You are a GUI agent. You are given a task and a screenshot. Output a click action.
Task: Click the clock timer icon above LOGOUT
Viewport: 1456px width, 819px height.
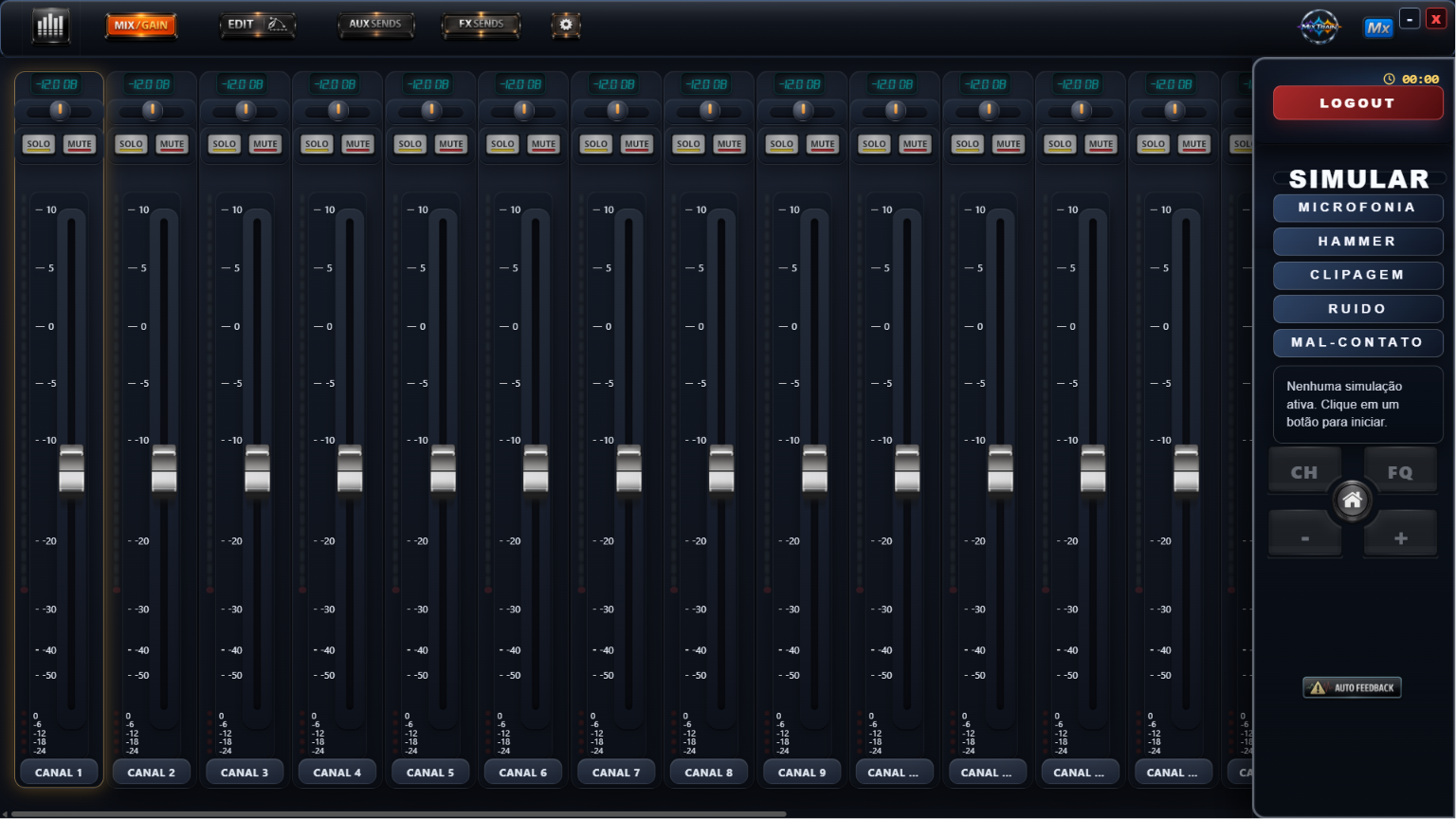1389,79
